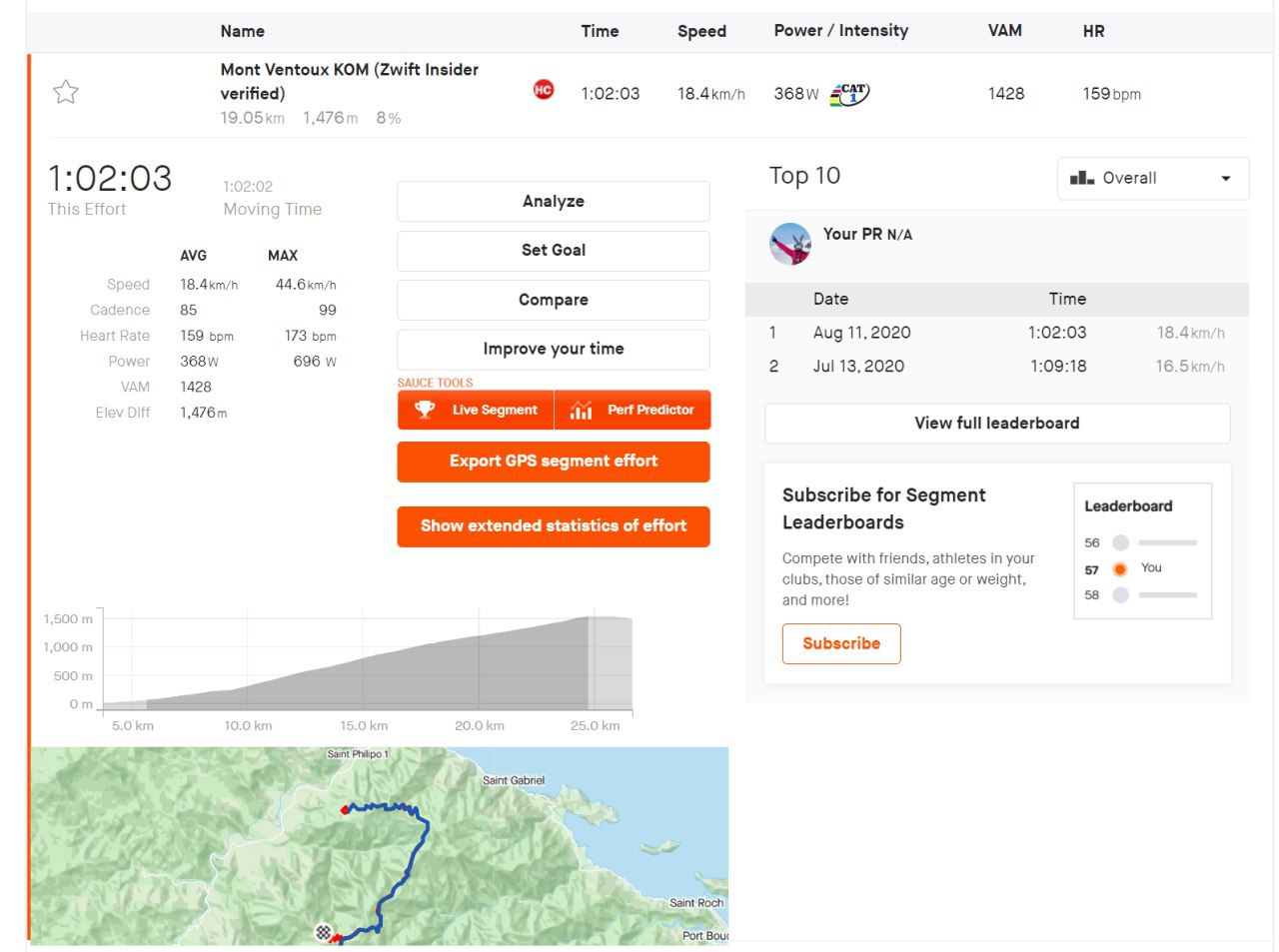Click the Top 10 heading
1279x952 pixels.
(x=804, y=176)
